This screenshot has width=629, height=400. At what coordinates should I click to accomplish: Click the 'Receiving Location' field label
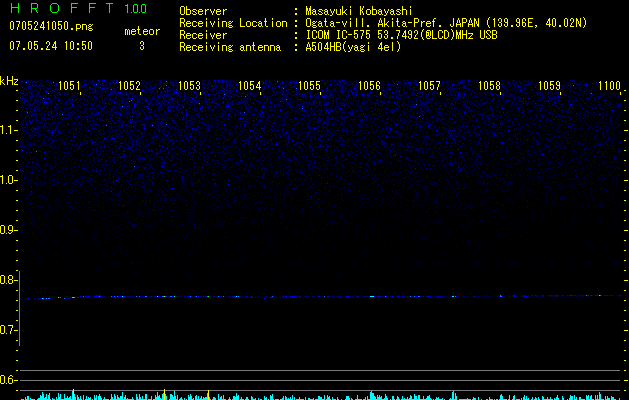click(x=233, y=23)
